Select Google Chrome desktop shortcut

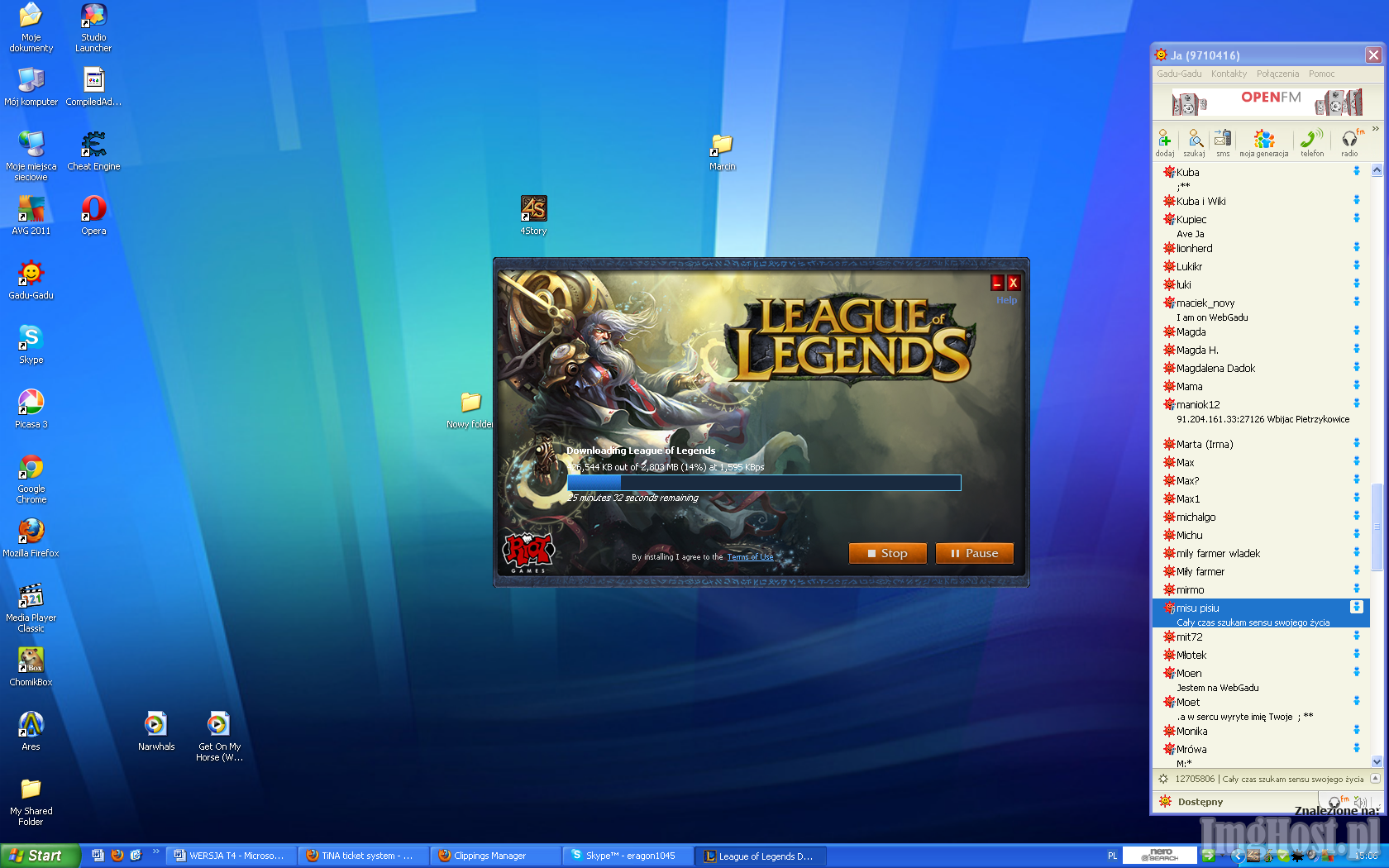(x=31, y=479)
